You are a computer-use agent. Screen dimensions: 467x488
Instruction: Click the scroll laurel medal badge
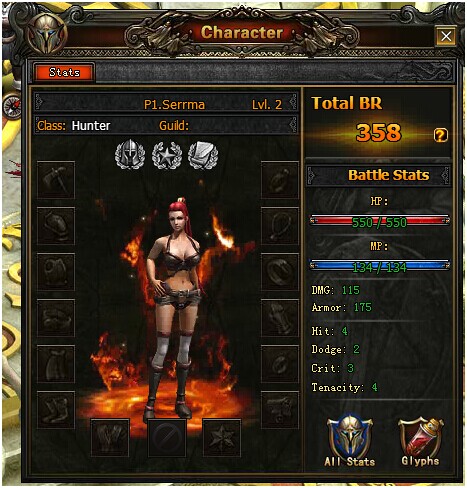click(x=203, y=155)
